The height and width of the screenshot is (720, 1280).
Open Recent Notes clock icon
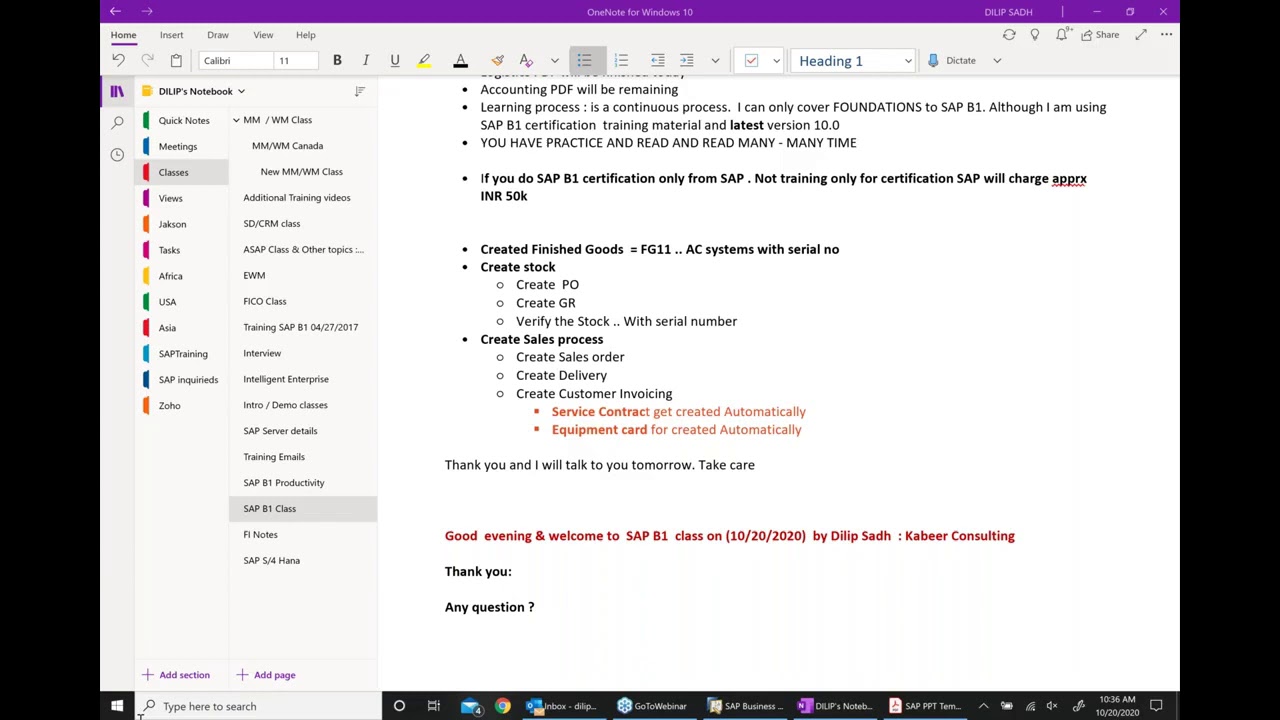[x=117, y=155]
